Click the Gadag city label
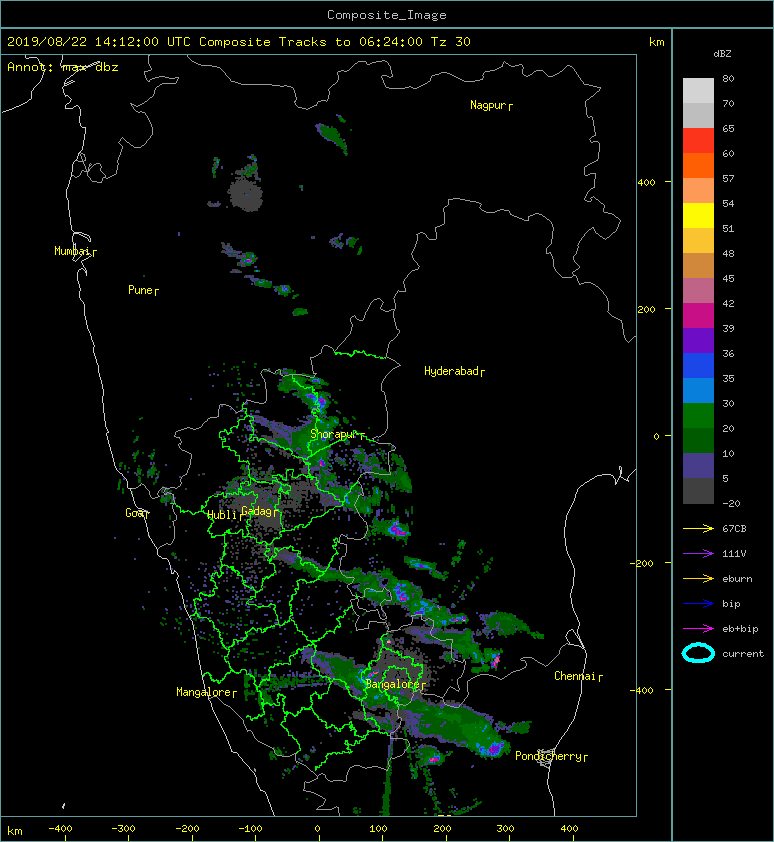The height and width of the screenshot is (842, 774). (x=257, y=511)
